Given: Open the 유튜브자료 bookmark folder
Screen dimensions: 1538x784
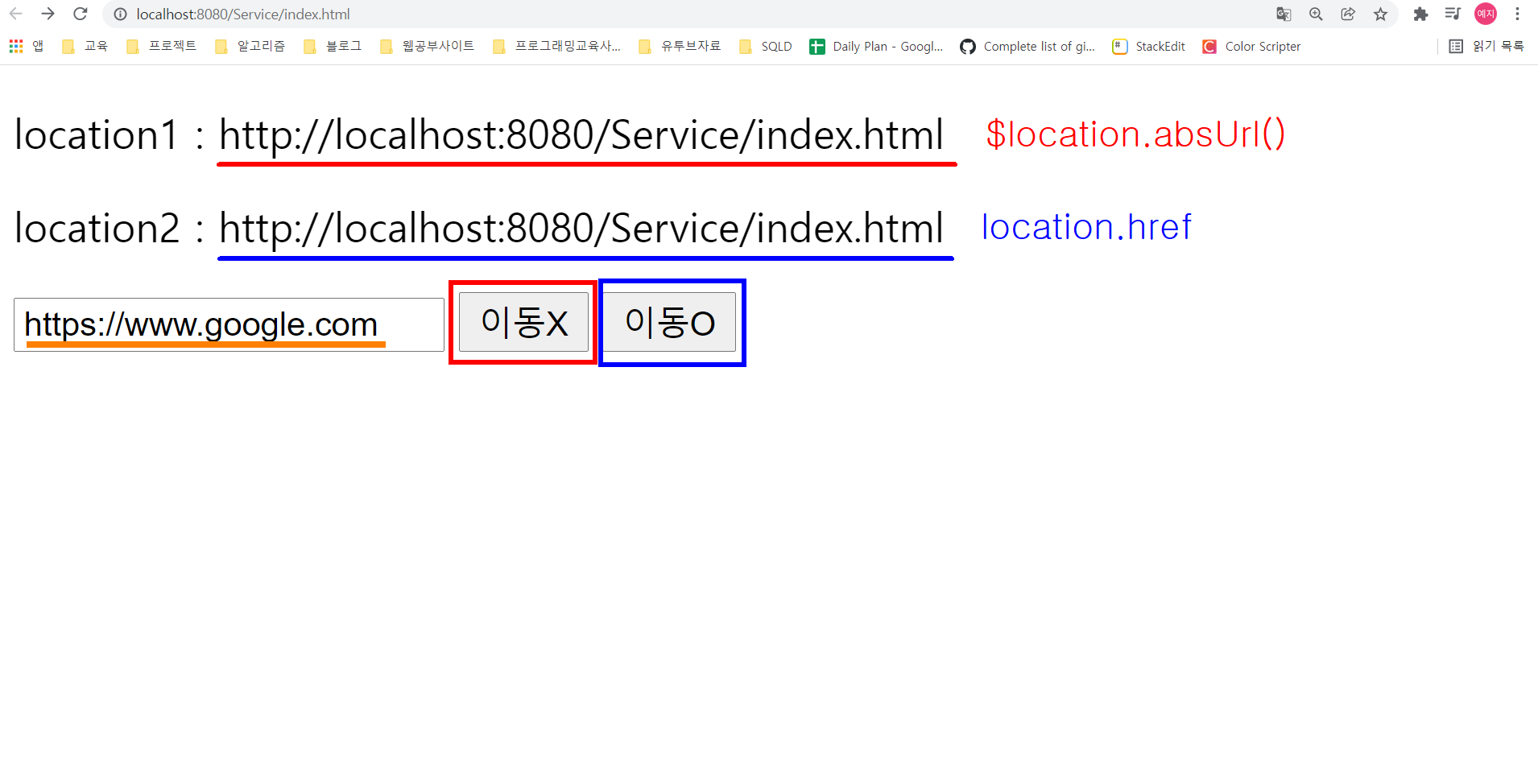Looking at the screenshot, I should click(x=680, y=47).
